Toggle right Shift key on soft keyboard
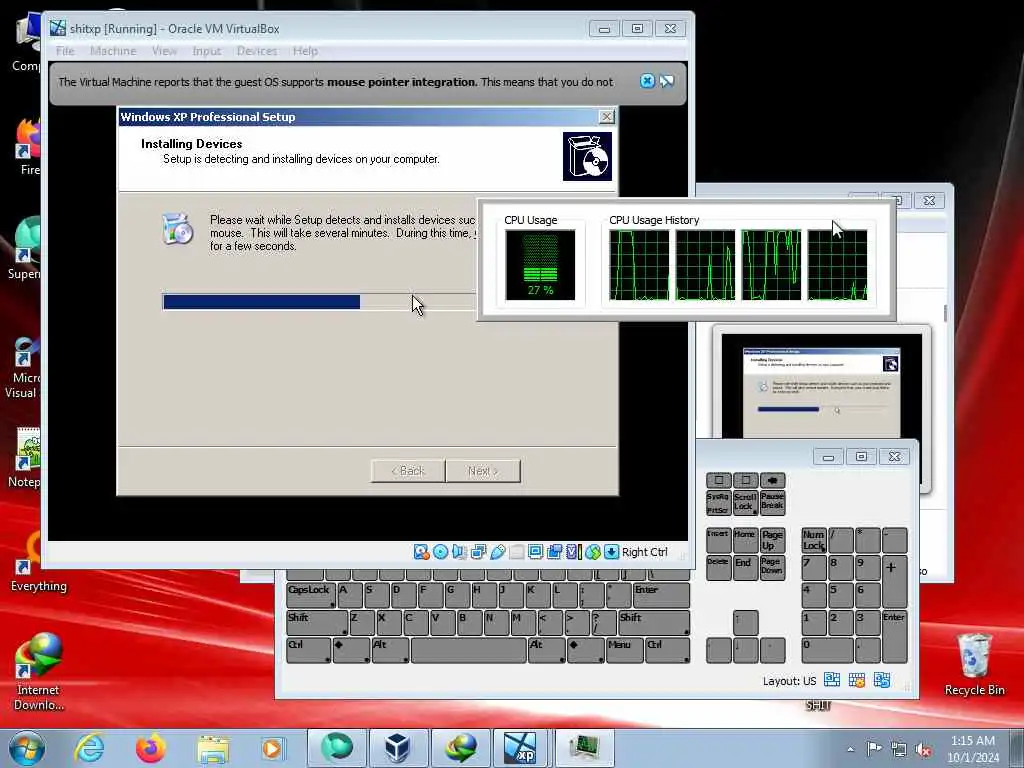 [x=653, y=623]
